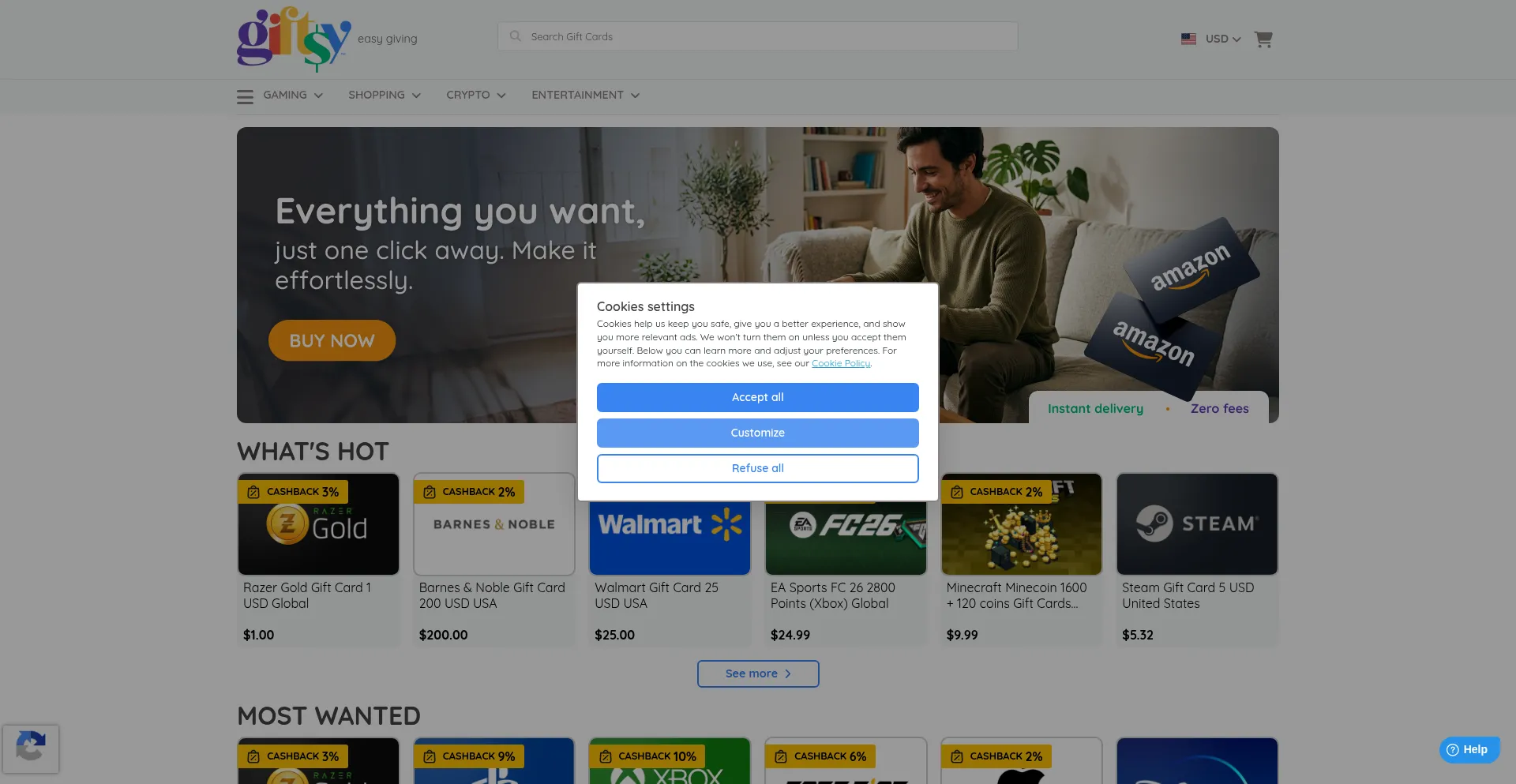
Task: Click the Instant delivery label
Action: click(x=1095, y=408)
